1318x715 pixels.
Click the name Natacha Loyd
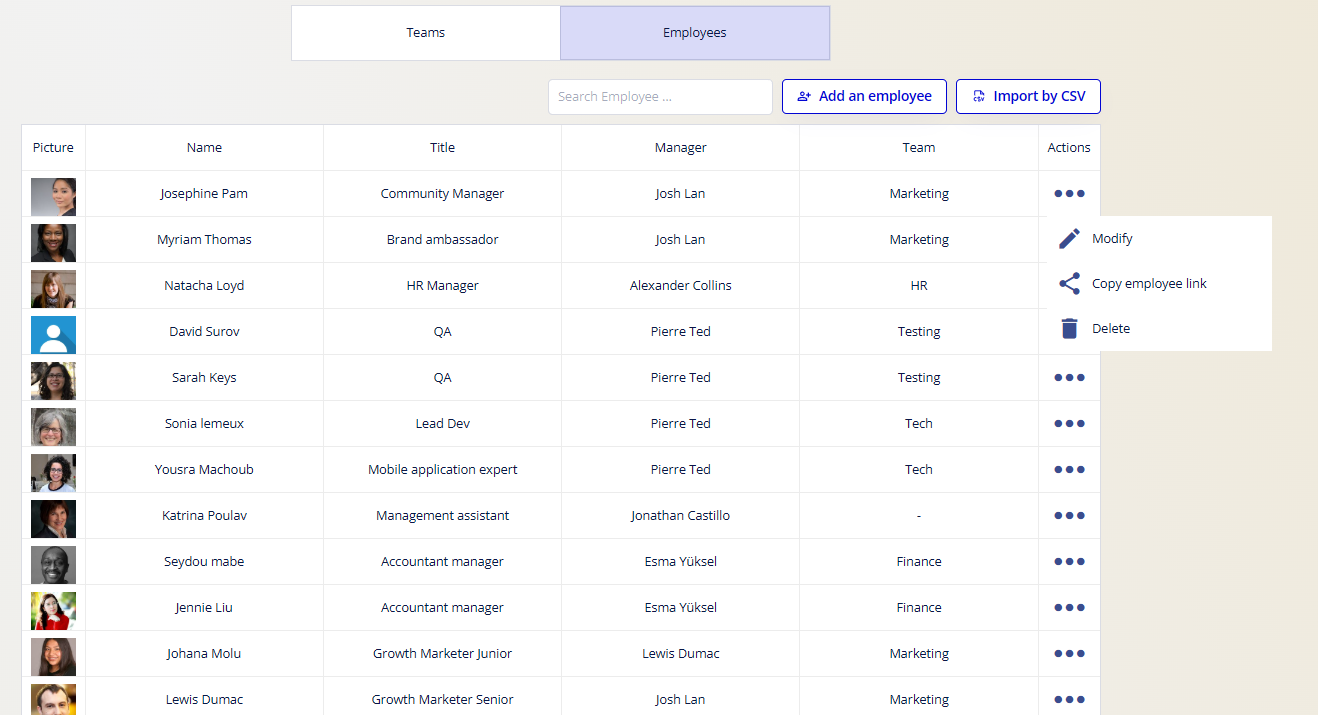coord(204,286)
